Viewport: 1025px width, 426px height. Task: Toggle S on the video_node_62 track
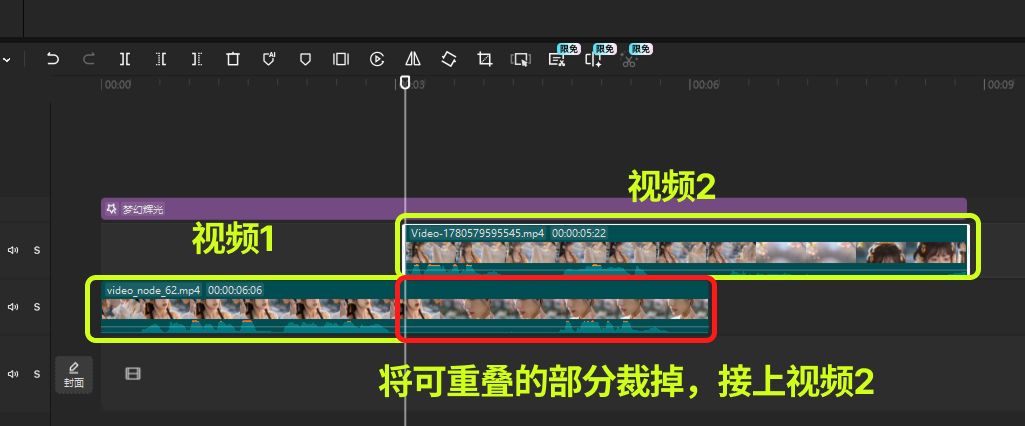tap(37, 307)
